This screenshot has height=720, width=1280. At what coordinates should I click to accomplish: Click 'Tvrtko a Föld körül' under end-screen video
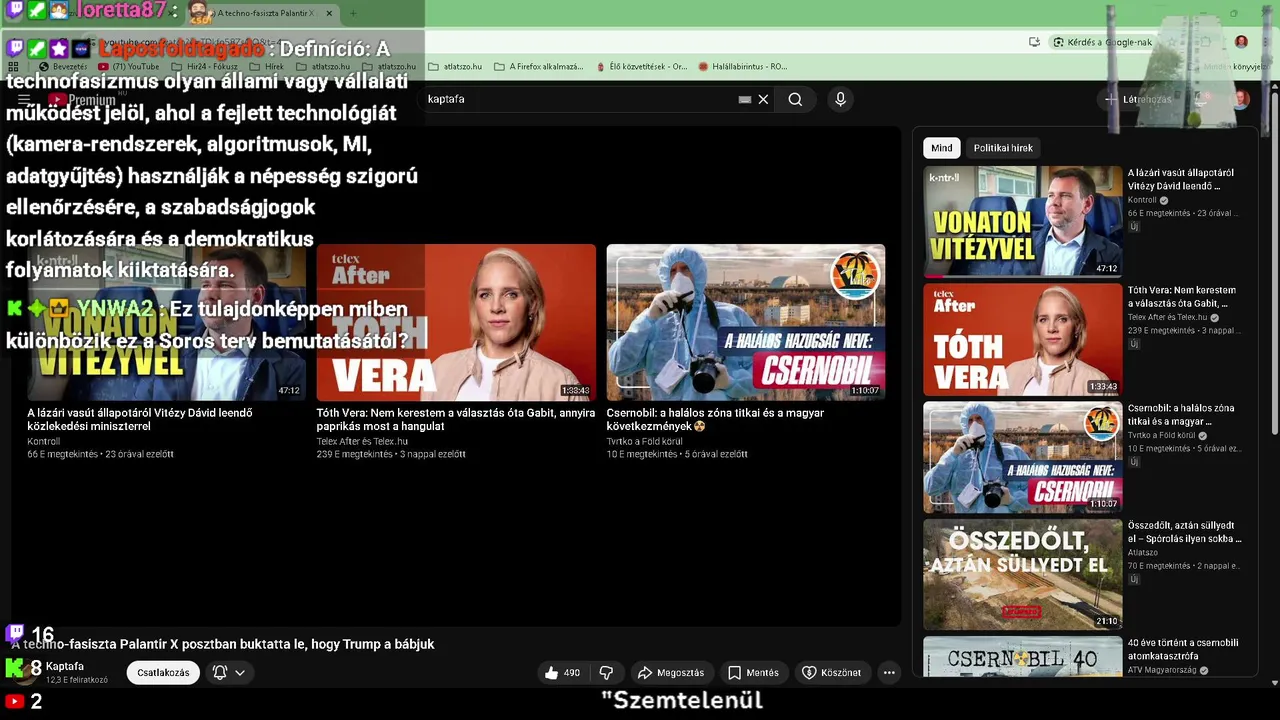click(x=645, y=441)
